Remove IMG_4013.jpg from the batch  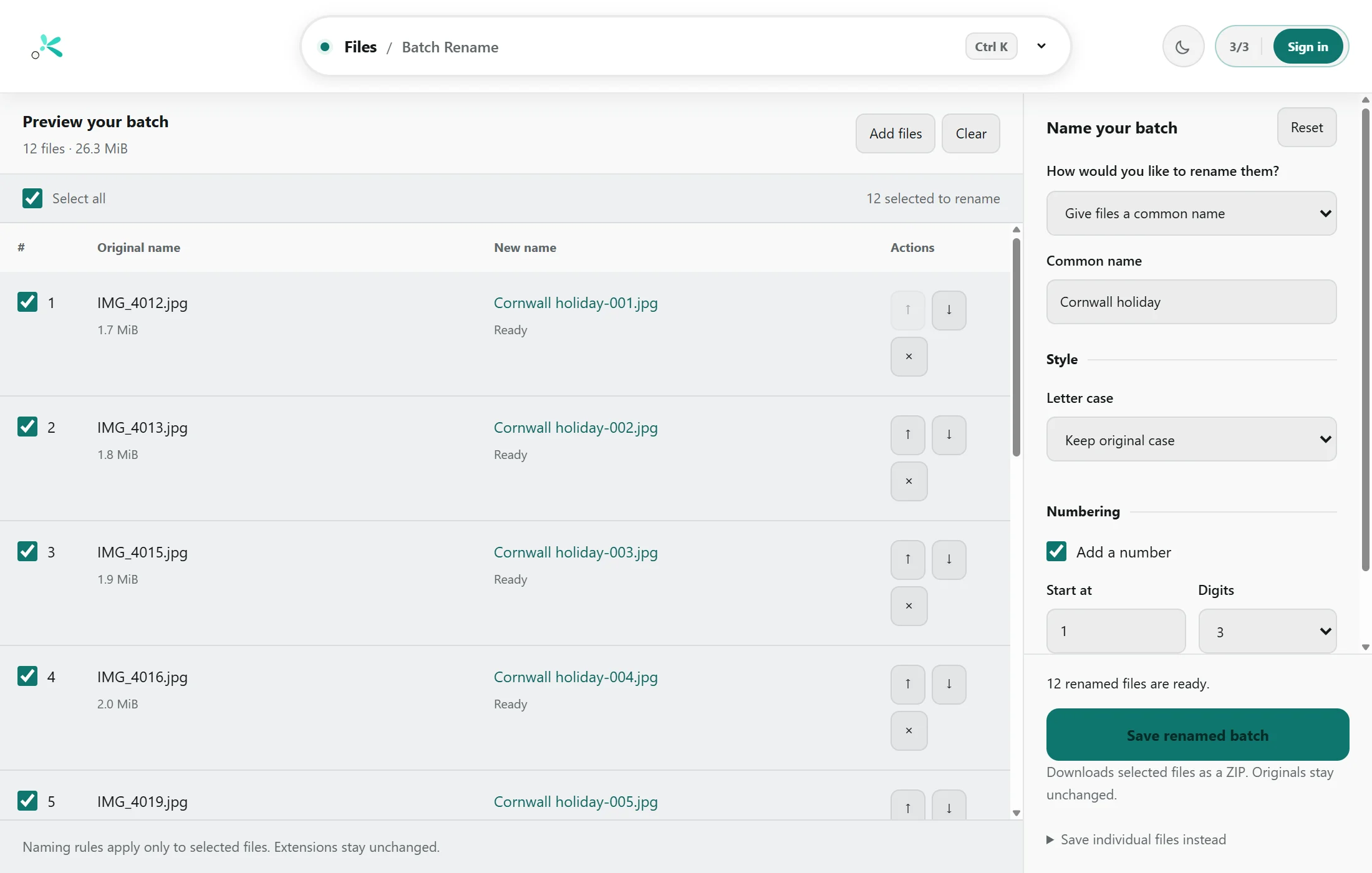coord(909,481)
